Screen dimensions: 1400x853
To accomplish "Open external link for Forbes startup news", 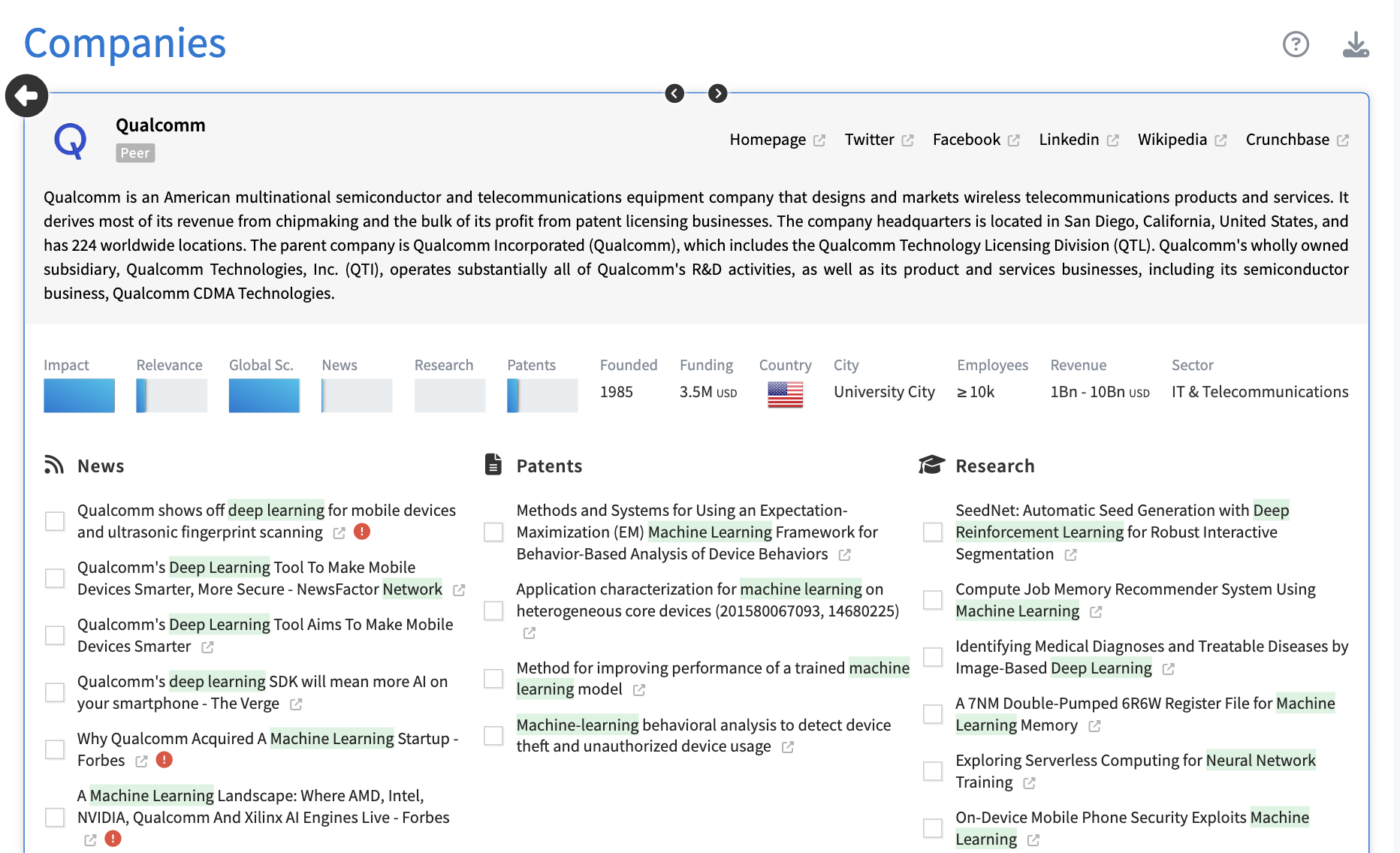I will pos(142,761).
